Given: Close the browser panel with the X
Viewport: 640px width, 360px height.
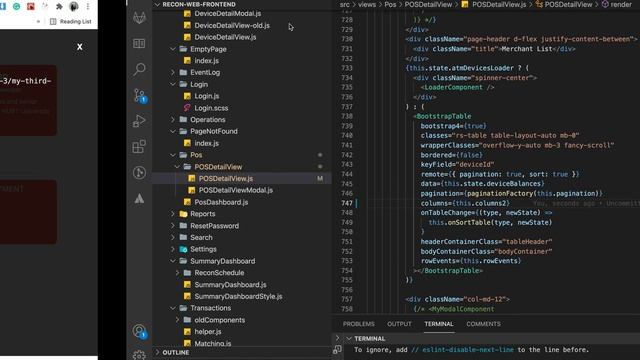Looking at the screenshot, I should [x=80, y=47].
